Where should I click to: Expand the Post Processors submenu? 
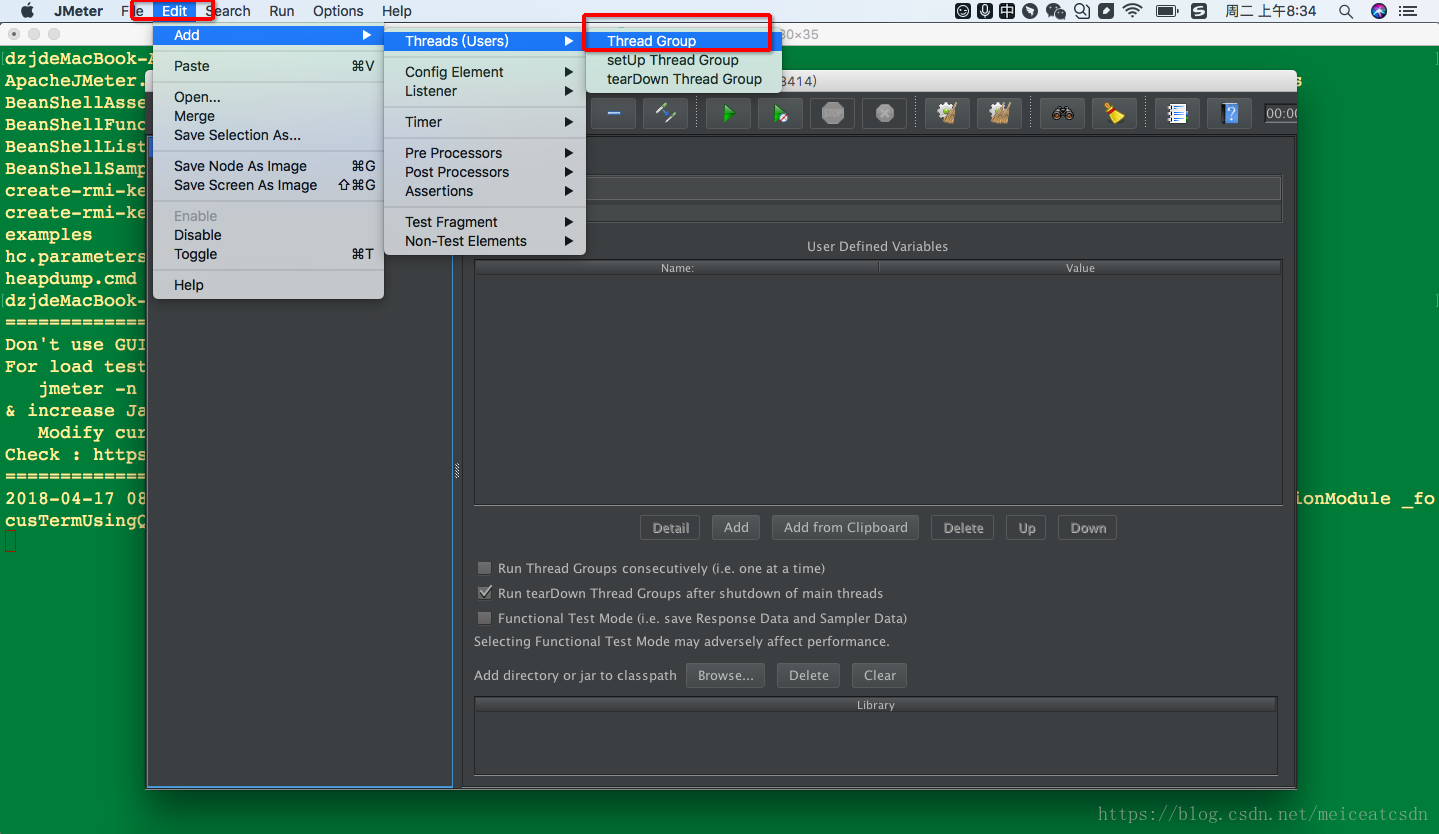(x=484, y=172)
